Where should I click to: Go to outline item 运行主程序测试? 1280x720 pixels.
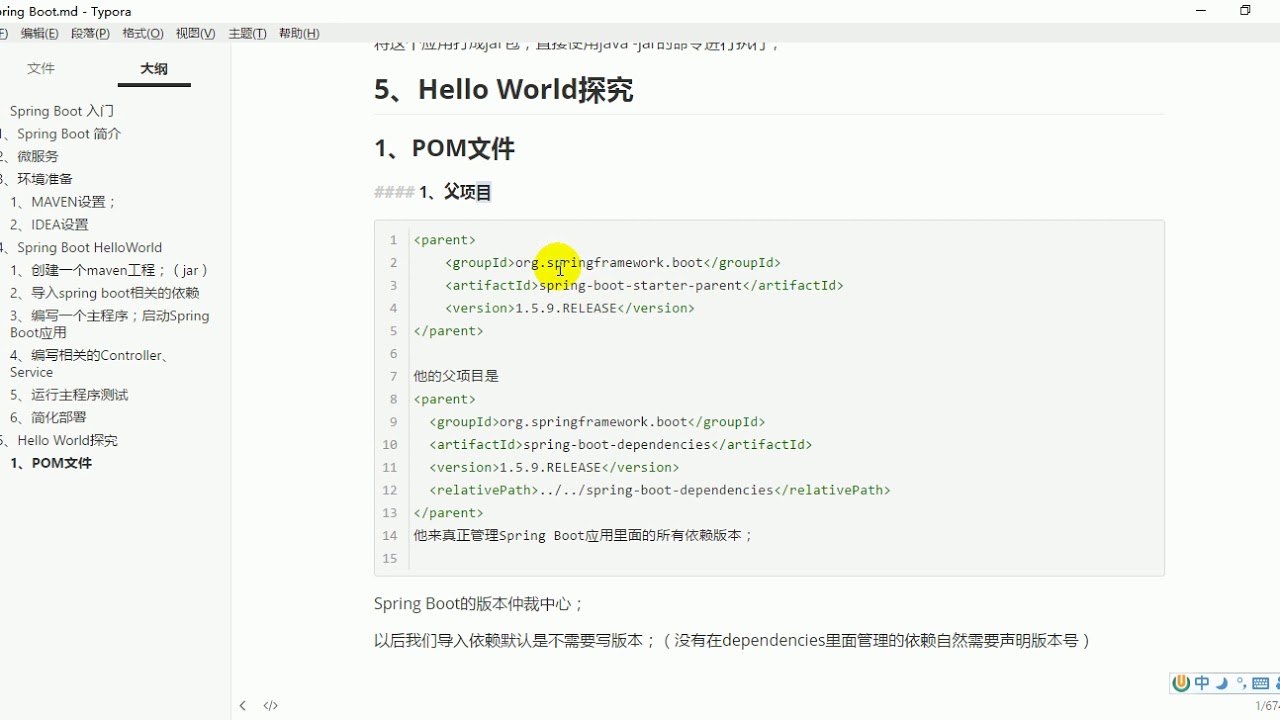tap(69, 395)
